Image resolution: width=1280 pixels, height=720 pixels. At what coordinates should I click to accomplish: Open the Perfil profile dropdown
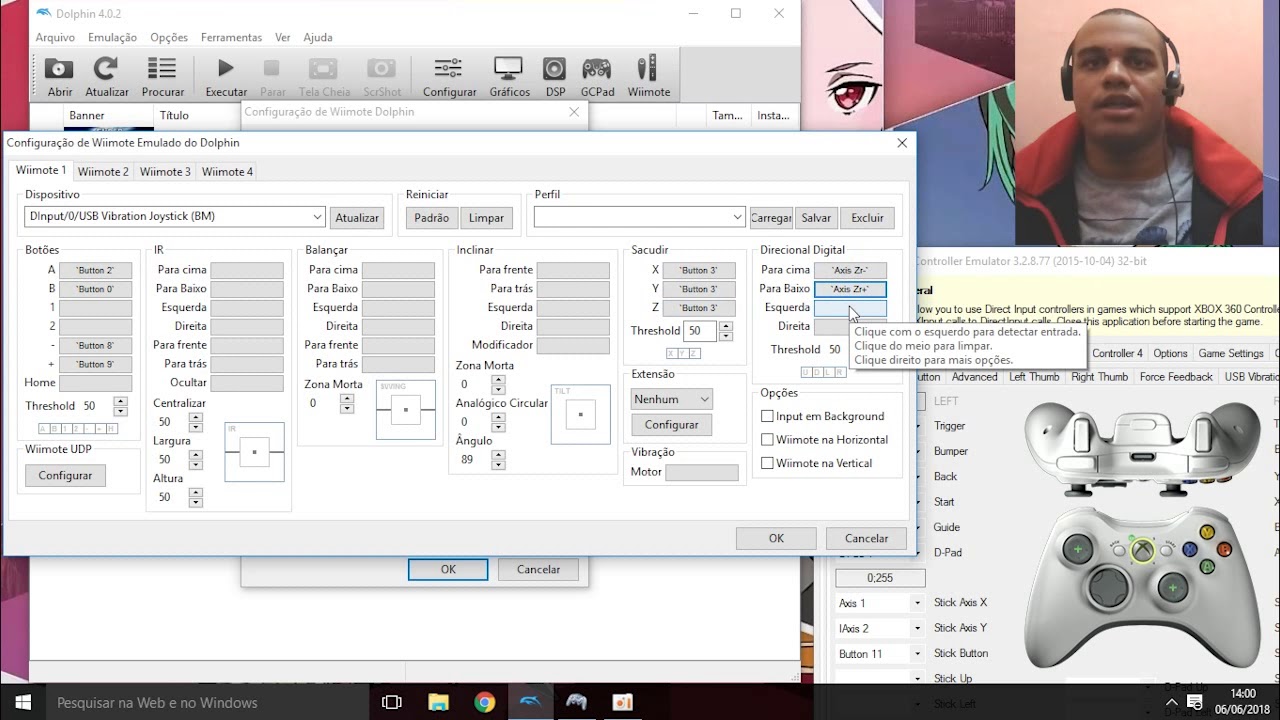pyautogui.click(x=639, y=217)
